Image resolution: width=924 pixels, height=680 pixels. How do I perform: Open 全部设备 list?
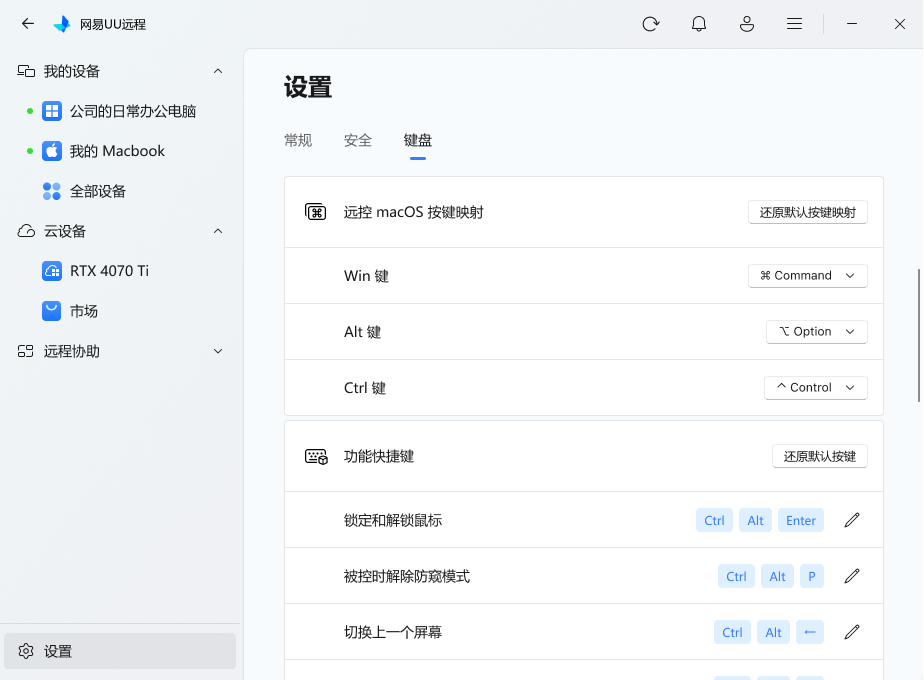tap(98, 191)
